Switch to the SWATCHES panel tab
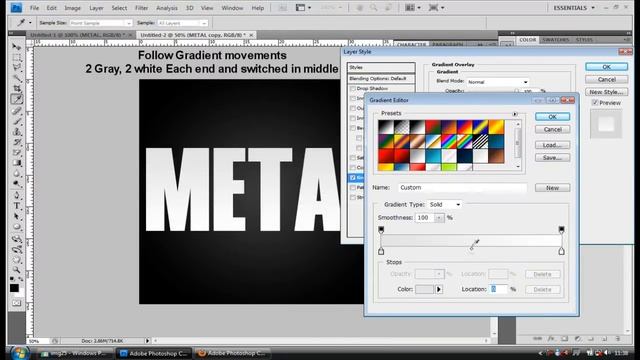 (x=556, y=40)
